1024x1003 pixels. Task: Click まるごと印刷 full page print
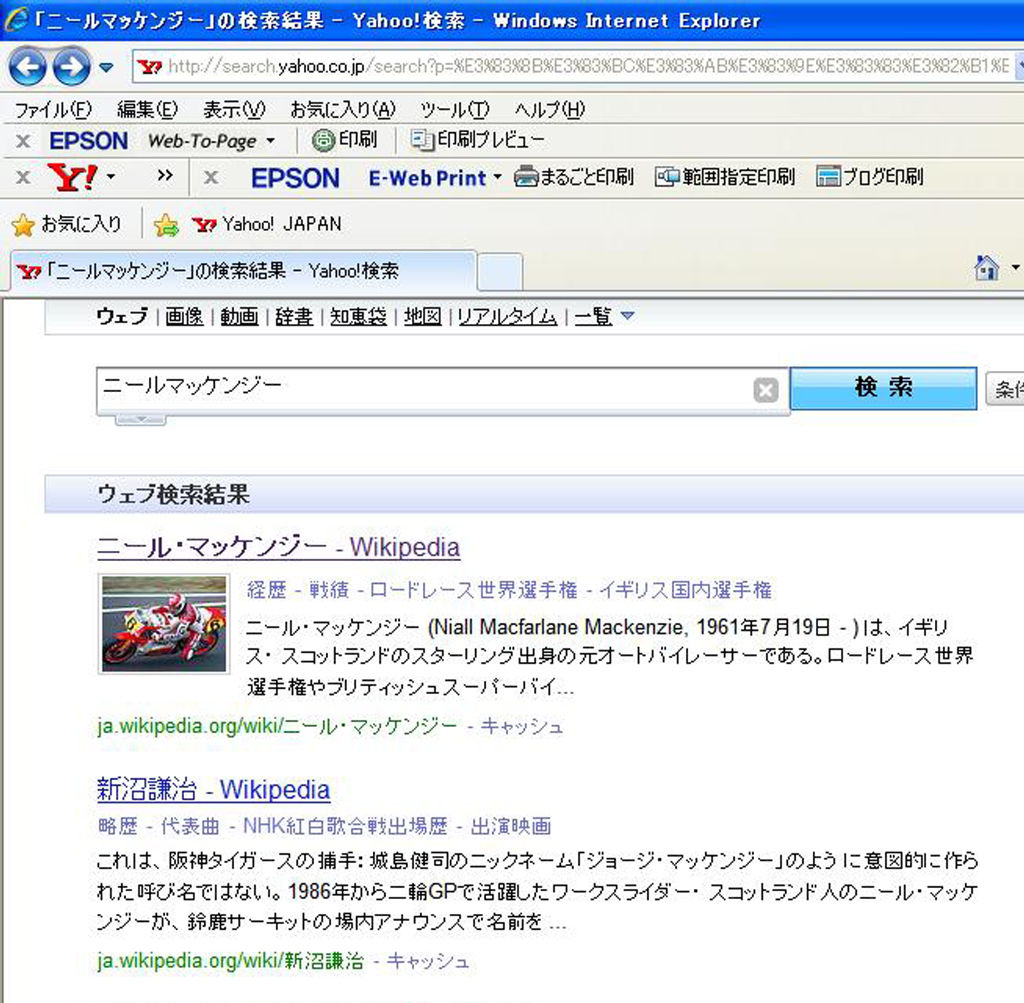[x=573, y=177]
